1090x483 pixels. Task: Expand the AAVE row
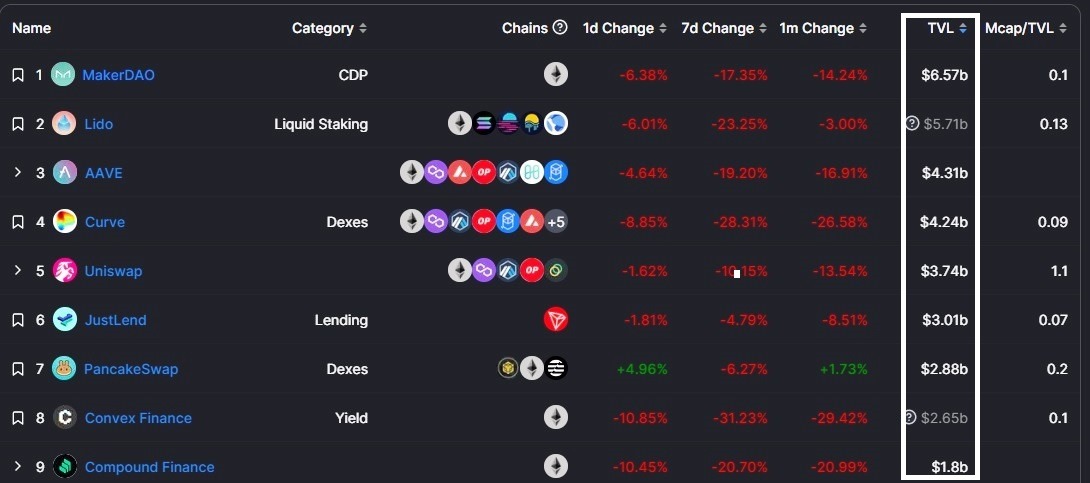[x=18, y=173]
